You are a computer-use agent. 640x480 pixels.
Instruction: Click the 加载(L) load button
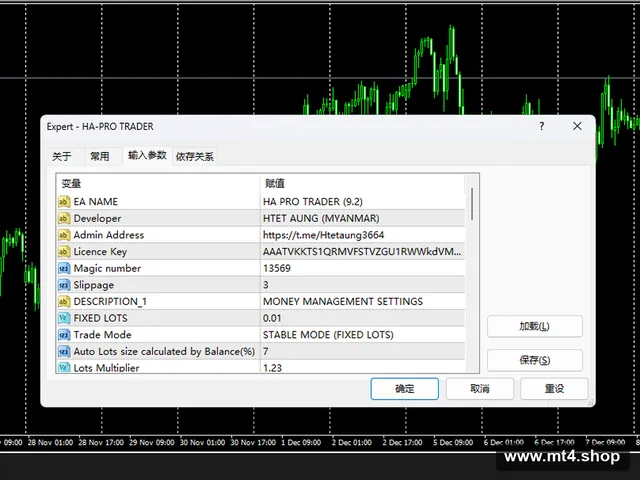(535, 327)
